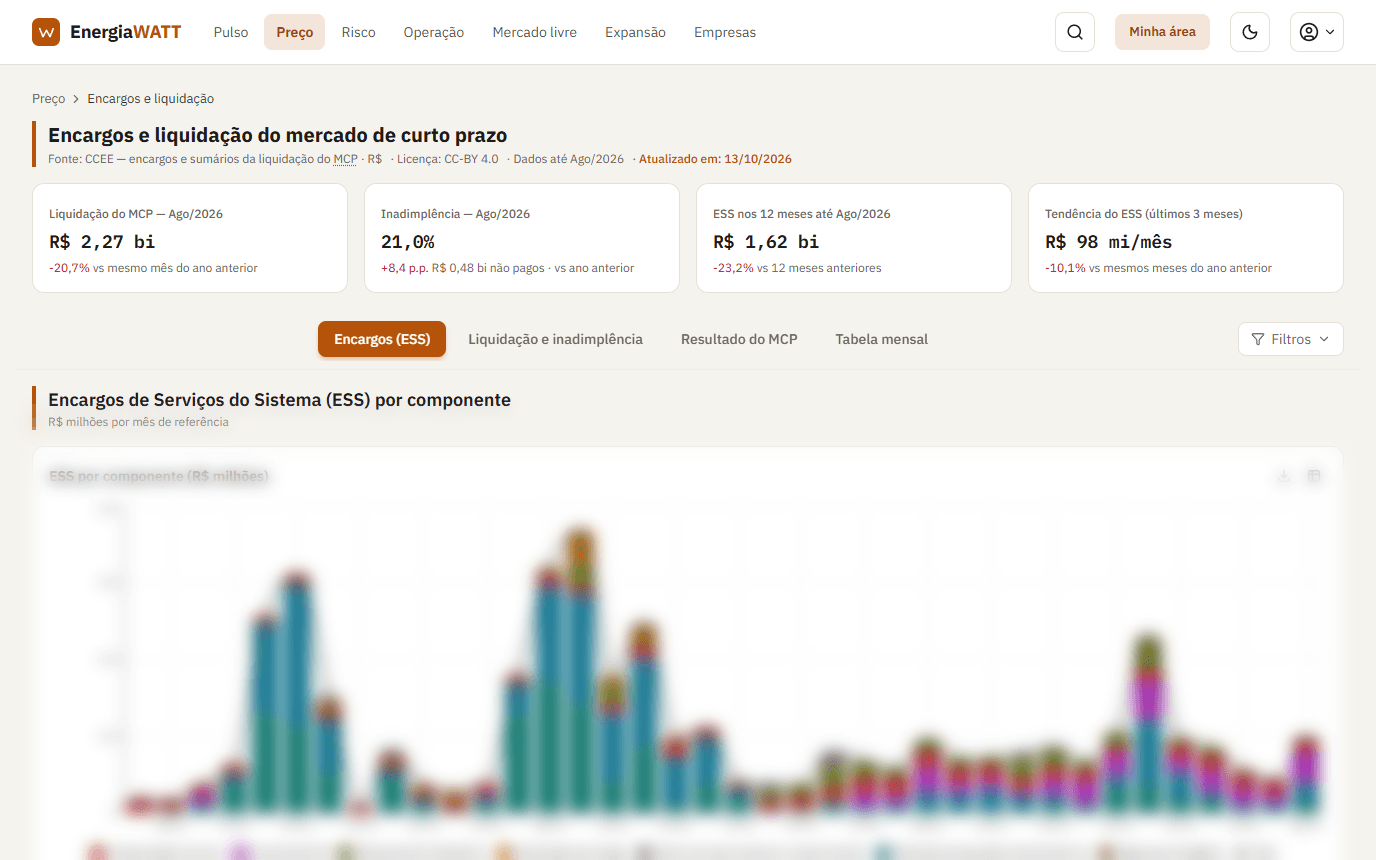This screenshot has height=860, width=1376.
Task: Open the search magnifier button
Action: pos(1075,32)
